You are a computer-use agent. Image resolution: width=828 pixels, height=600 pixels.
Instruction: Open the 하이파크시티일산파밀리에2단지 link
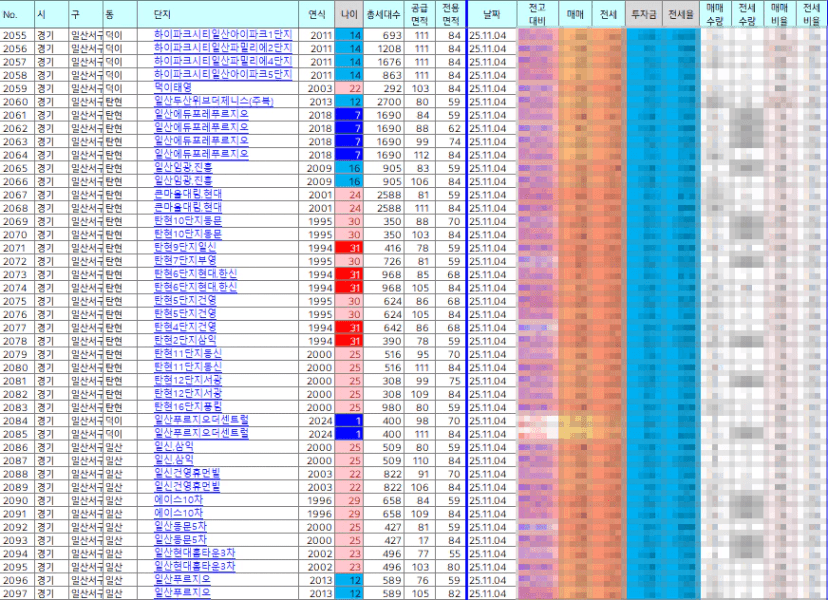click(223, 48)
